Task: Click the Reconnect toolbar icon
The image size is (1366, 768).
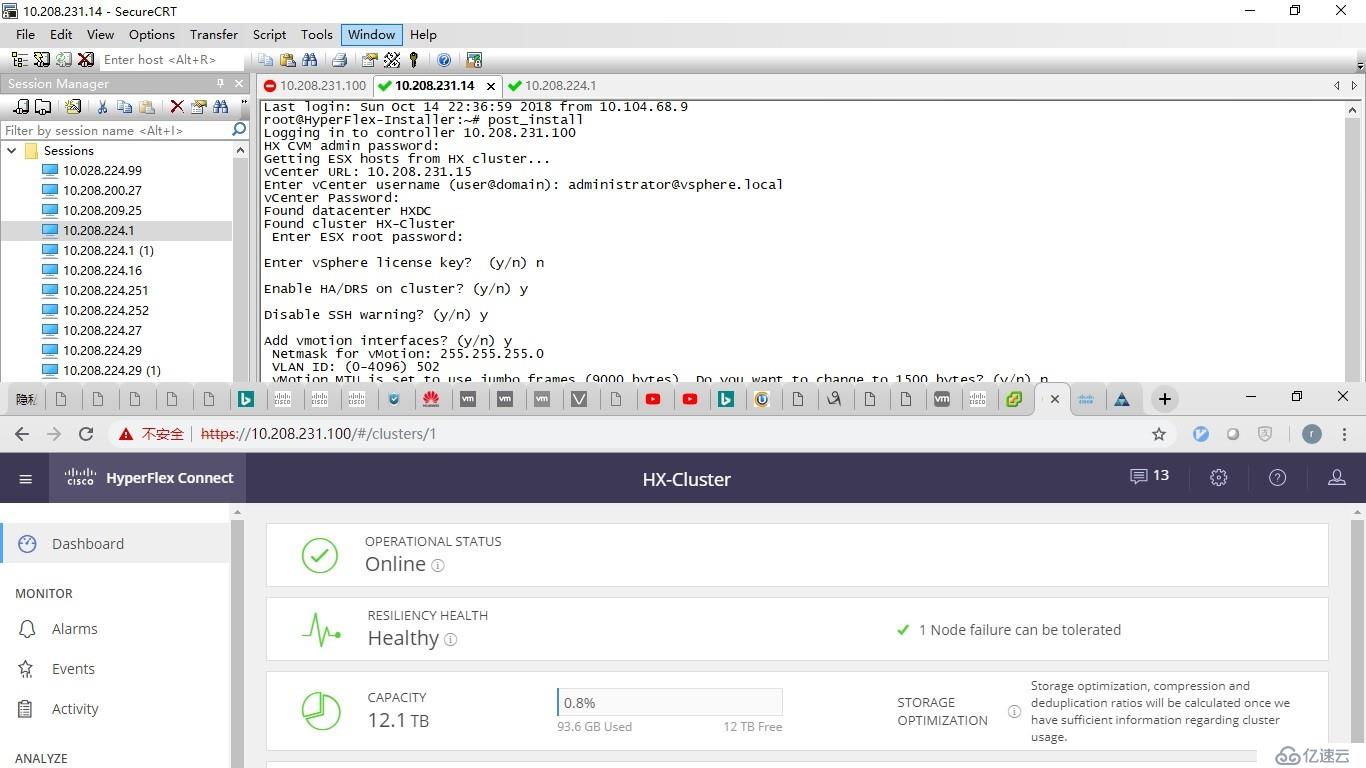Action: click(63, 60)
